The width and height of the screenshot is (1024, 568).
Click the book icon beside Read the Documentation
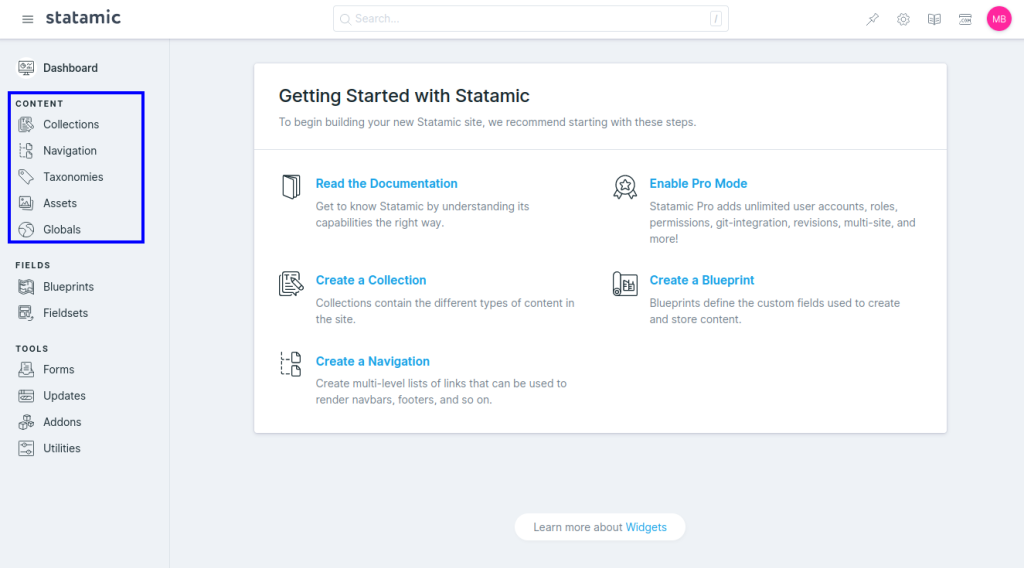pos(291,187)
